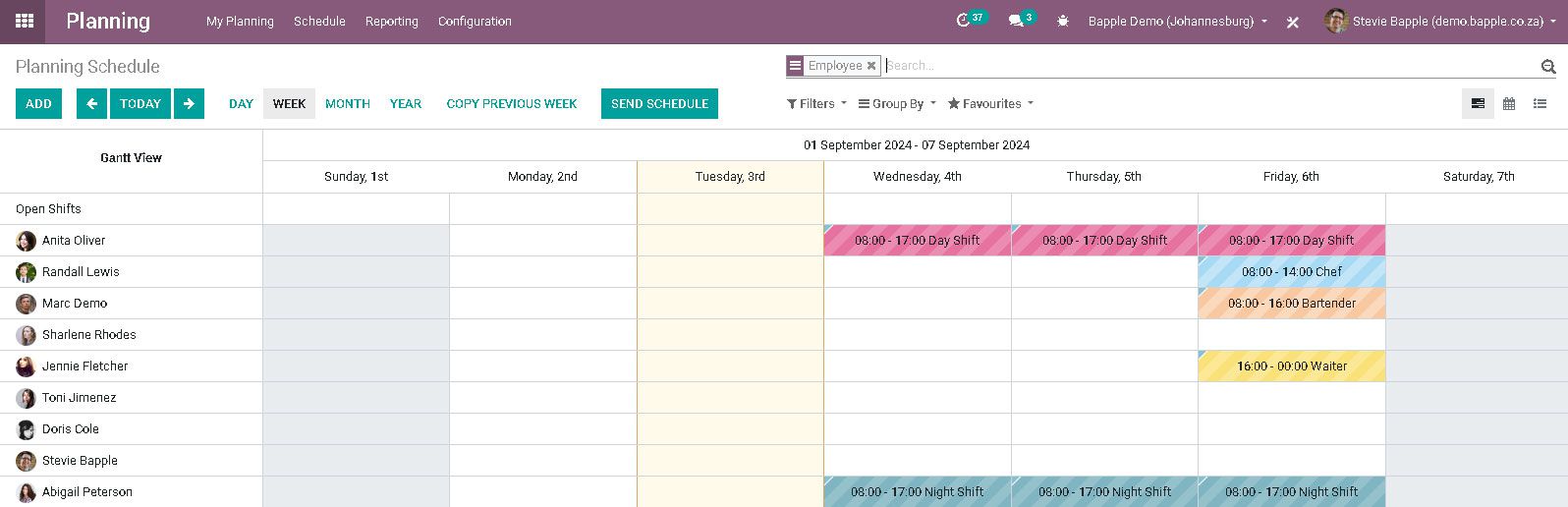Remove the Employee filter tag

tap(871, 66)
